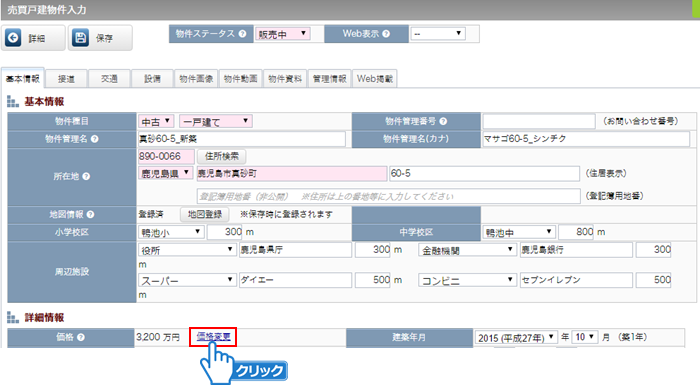Image resolution: width=700 pixels, height=385 pixels.
Task: Click help icon beside 所在地
Action: 86,176
